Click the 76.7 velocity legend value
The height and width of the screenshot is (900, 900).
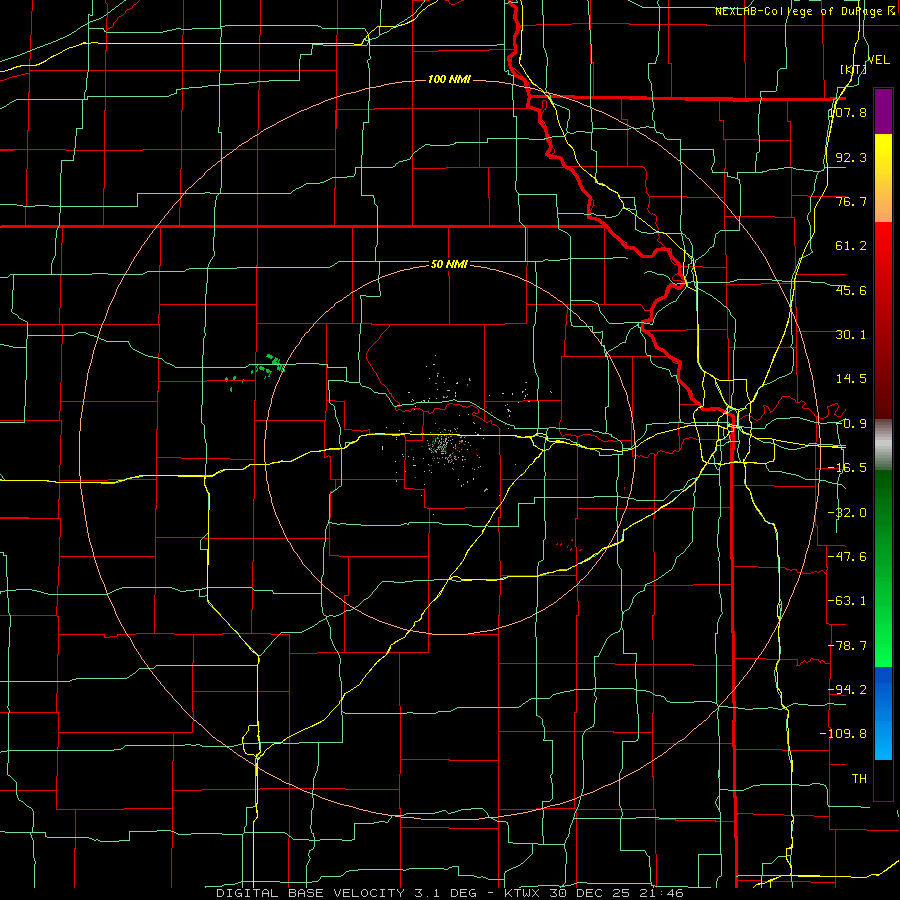[851, 201]
